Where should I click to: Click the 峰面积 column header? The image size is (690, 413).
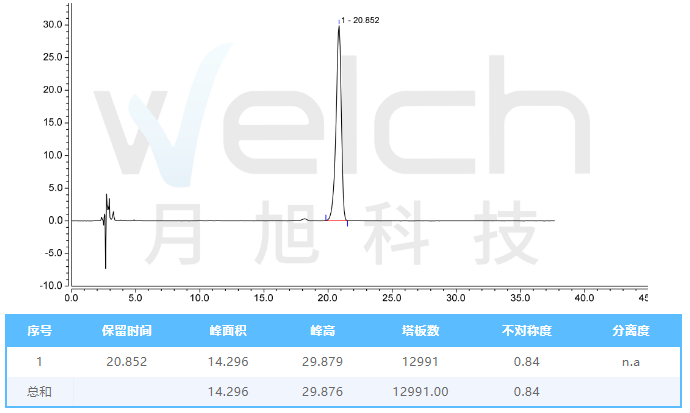(x=228, y=330)
